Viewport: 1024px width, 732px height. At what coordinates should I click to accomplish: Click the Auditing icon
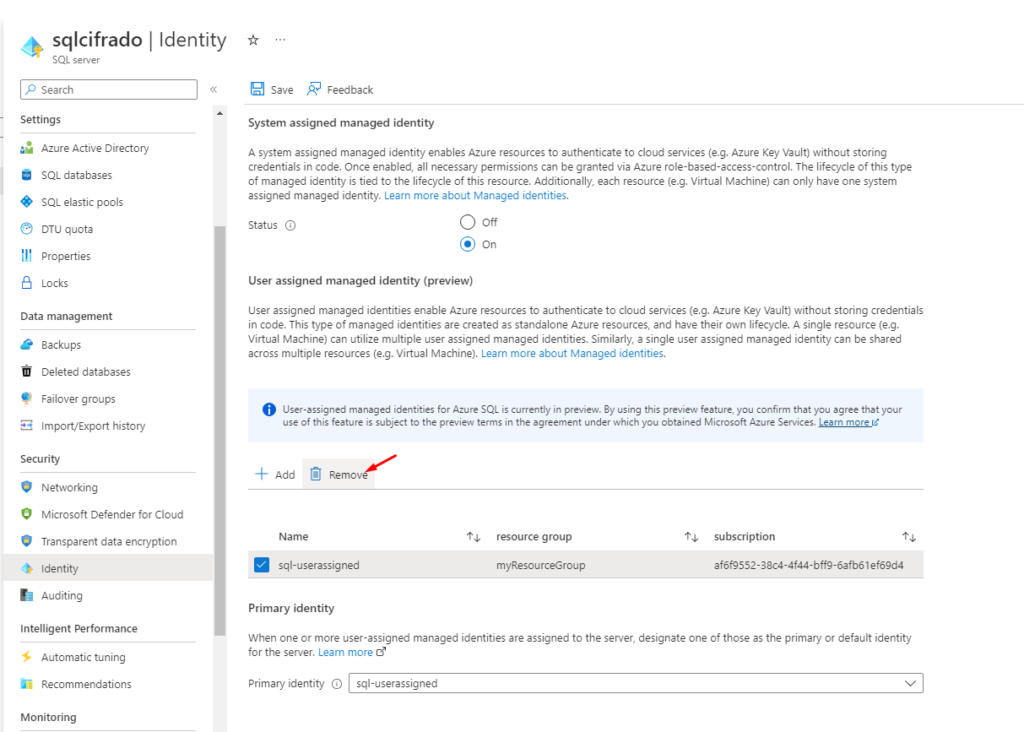click(x=27, y=595)
